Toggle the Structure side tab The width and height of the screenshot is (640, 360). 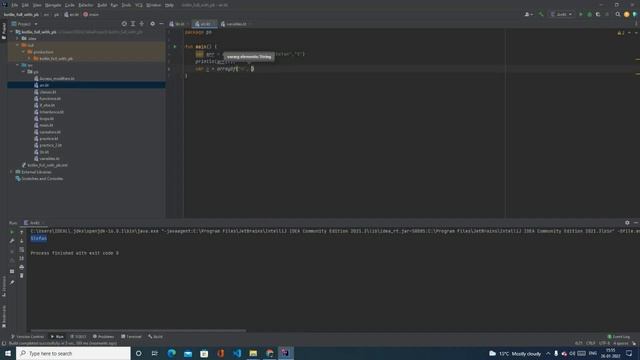(x=4, y=286)
